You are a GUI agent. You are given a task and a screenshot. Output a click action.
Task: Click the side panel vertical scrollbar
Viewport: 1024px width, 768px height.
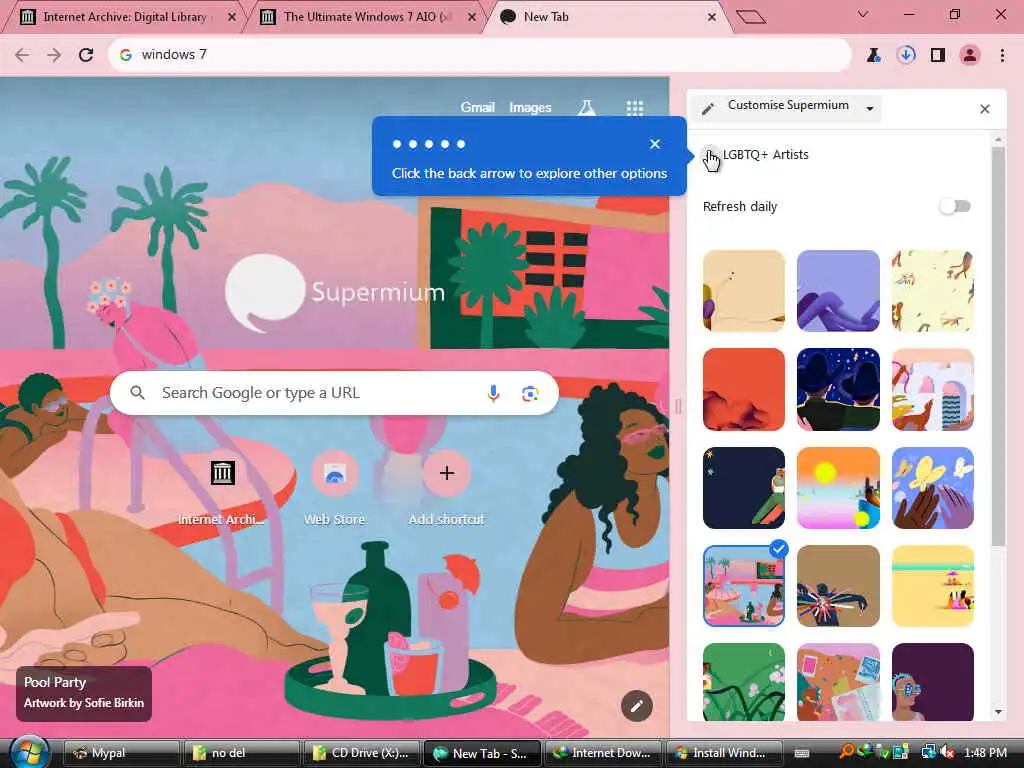998,346
